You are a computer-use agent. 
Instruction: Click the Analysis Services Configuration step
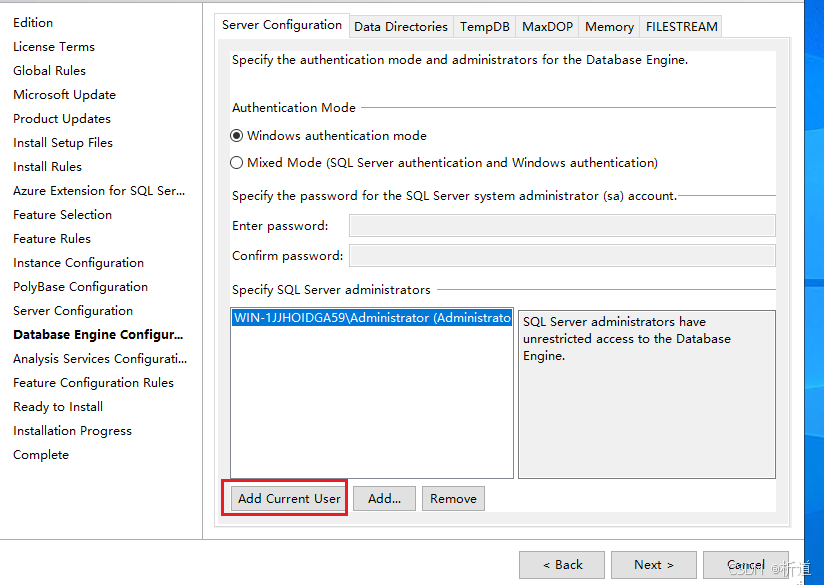point(100,359)
